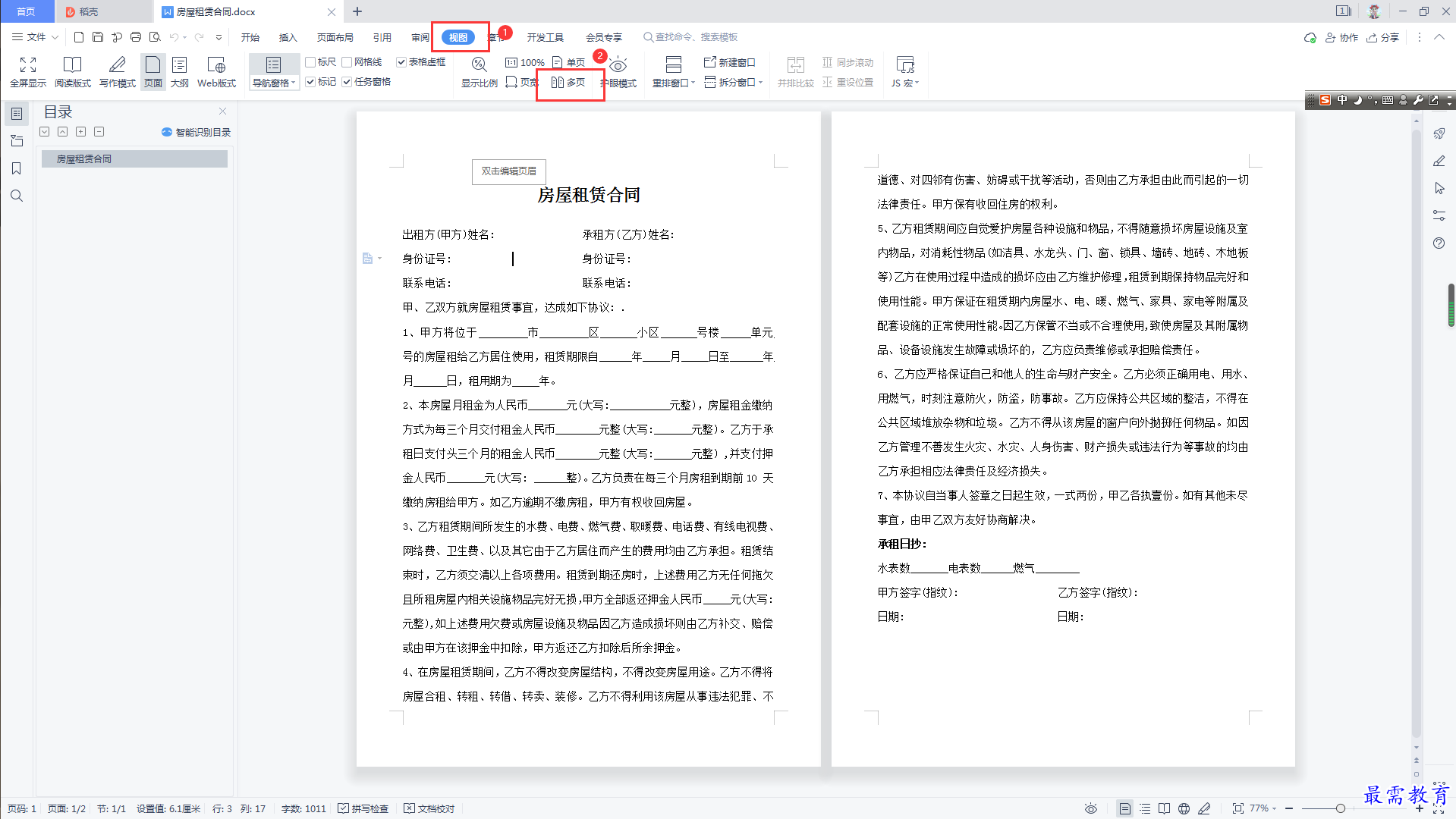Image resolution: width=1456 pixels, height=819 pixels.
Task: Switch to outline view
Action: (x=180, y=72)
